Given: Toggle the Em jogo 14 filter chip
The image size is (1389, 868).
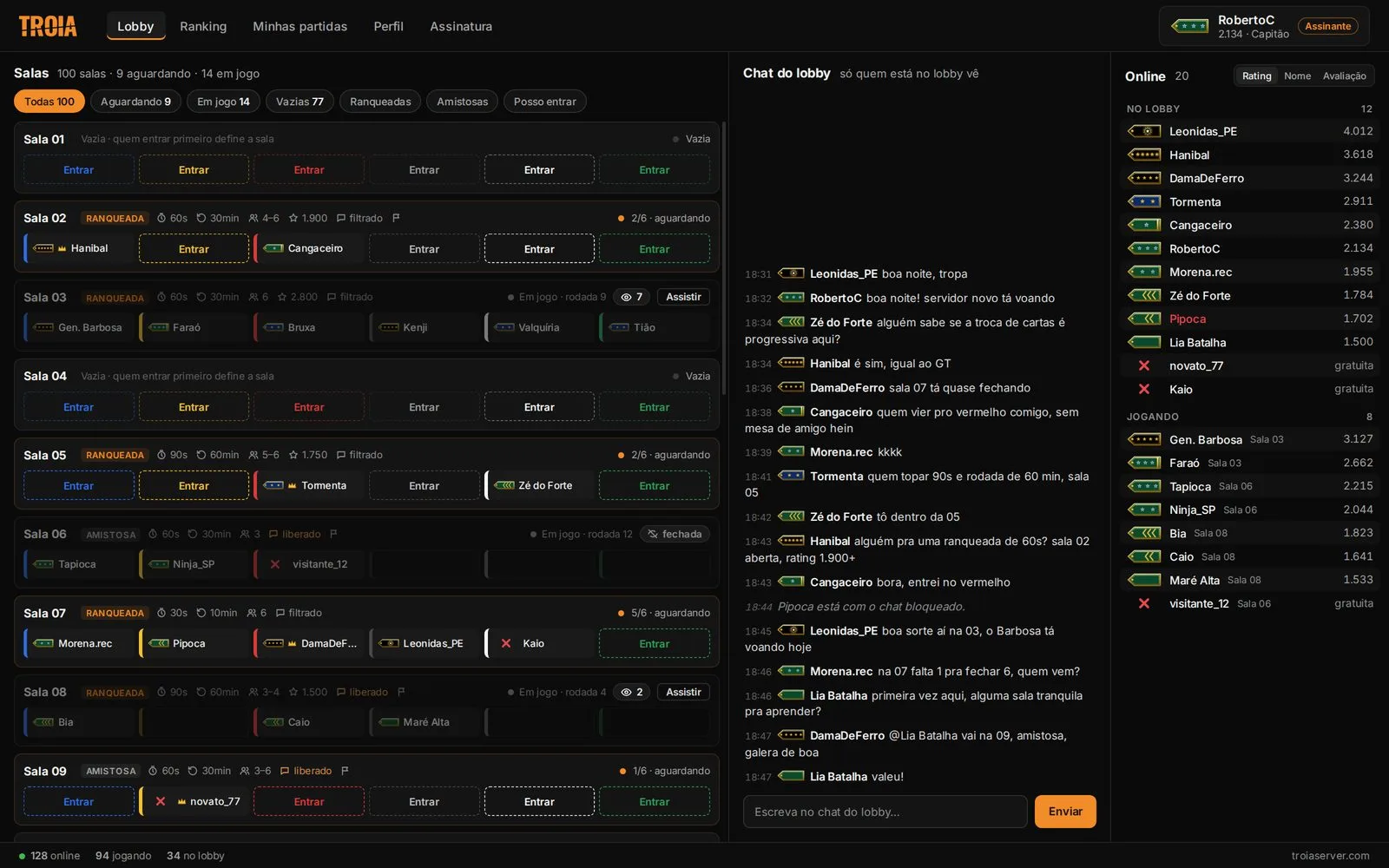Looking at the screenshot, I should point(223,102).
